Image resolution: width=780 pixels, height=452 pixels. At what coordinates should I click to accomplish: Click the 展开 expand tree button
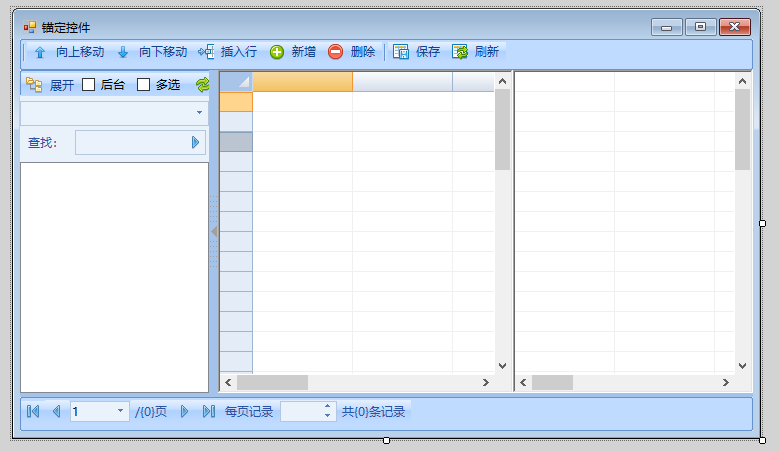click(50, 85)
